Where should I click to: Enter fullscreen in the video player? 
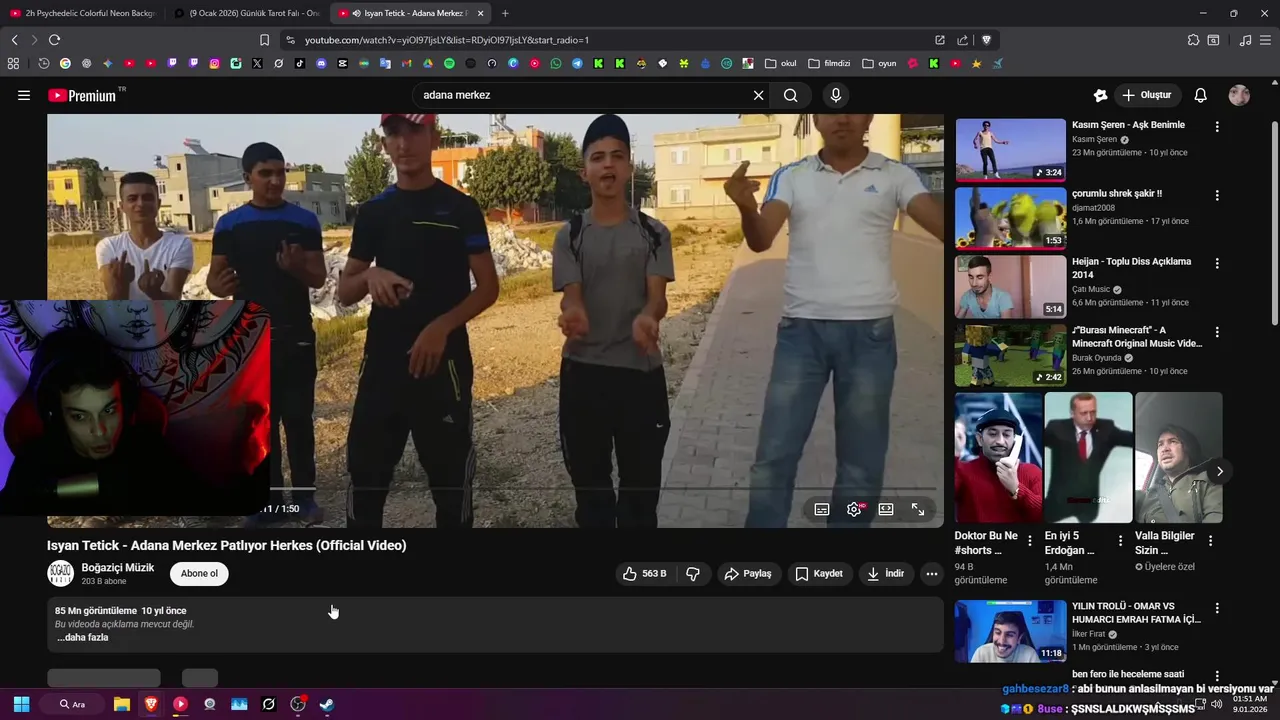(918, 509)
